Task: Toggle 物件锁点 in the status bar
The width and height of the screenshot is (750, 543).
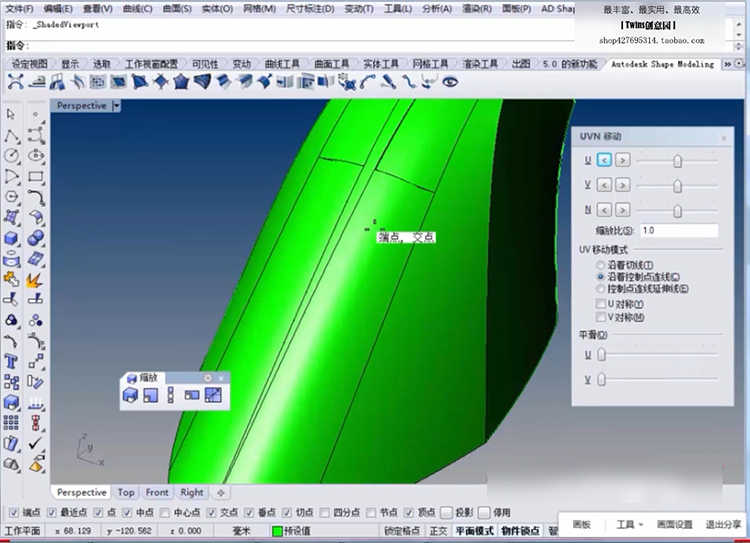Action: pyautogui.click(x=520, y=531)
